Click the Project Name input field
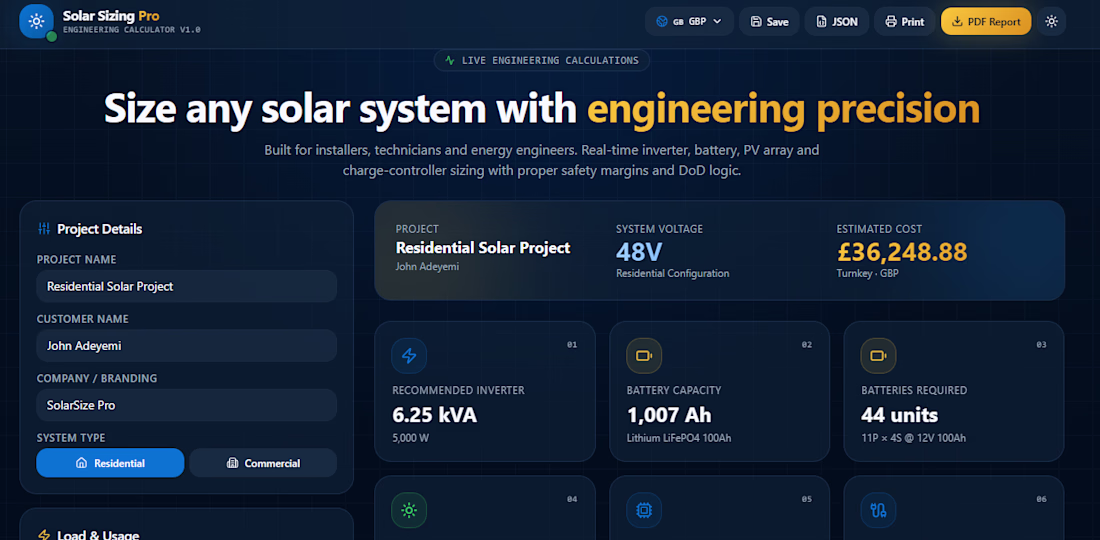 coord(187,286)
